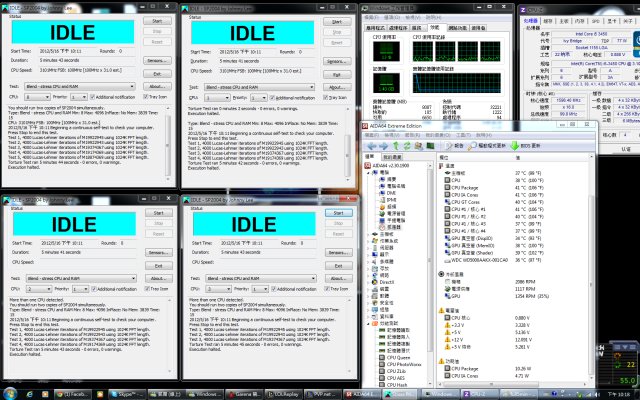
Task: Open the second tab in CPU-Z
Action: click(x=548, y=21)
